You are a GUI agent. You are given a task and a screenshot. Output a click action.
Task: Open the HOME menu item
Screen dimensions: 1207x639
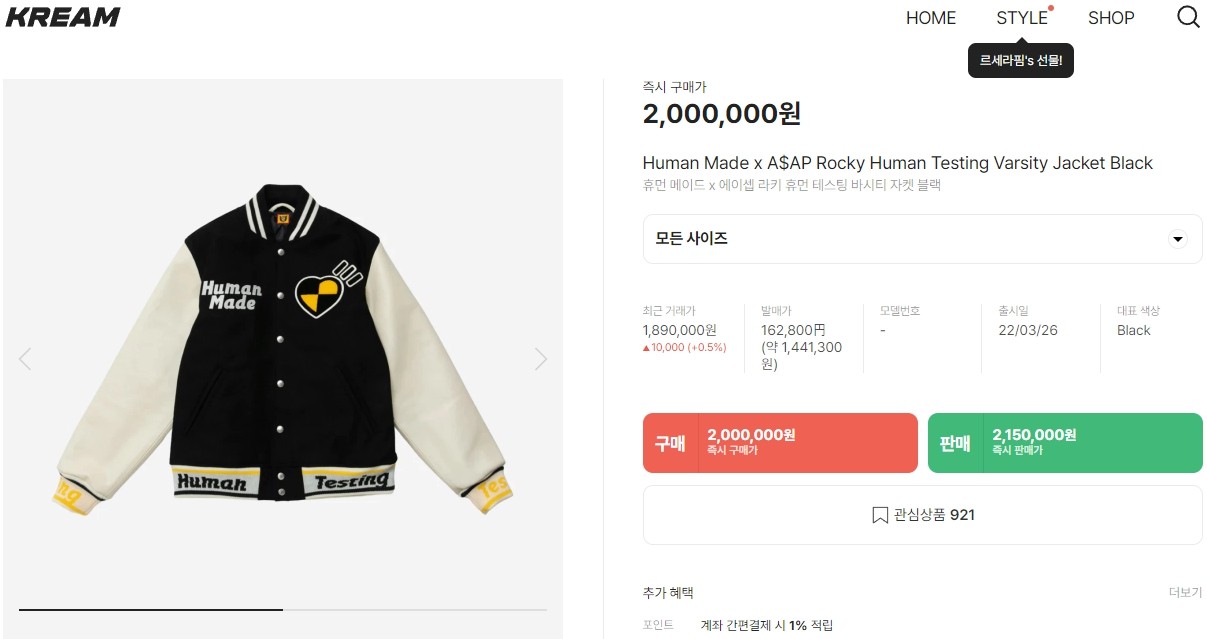[931, 18]
